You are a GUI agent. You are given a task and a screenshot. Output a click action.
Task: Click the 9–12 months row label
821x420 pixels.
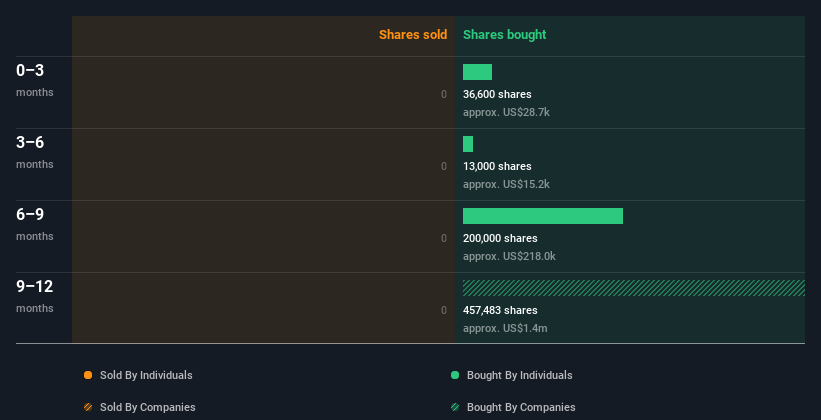pos(35,296)
